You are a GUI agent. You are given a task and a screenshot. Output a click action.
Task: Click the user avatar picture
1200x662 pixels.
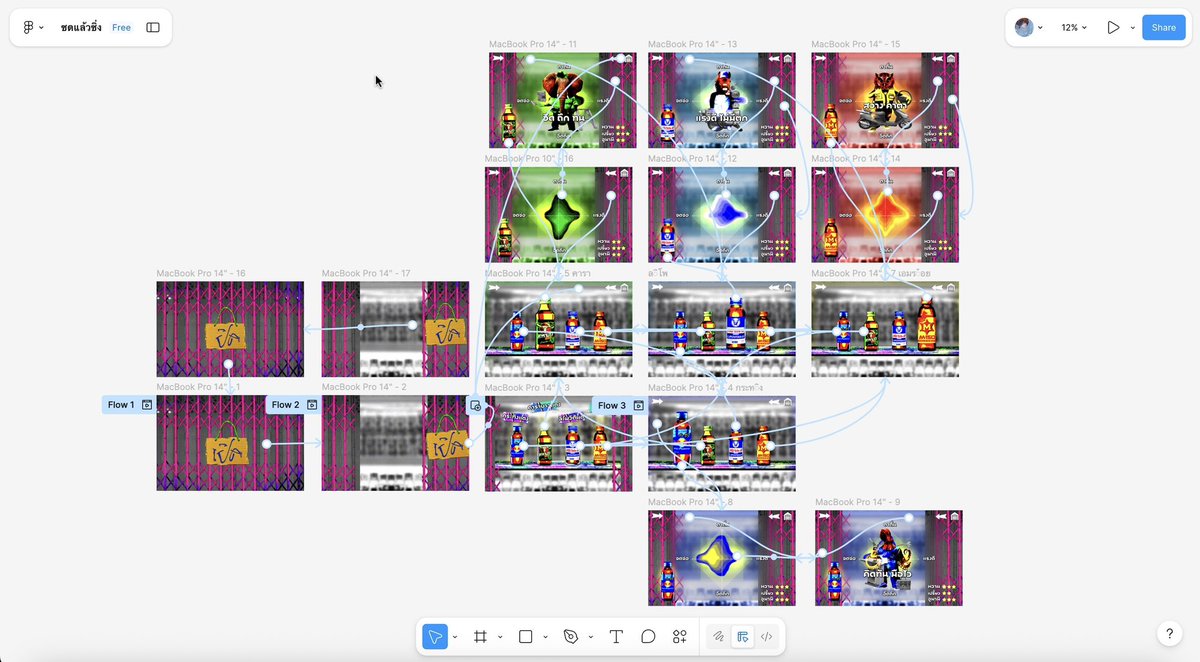point(1024,27)
